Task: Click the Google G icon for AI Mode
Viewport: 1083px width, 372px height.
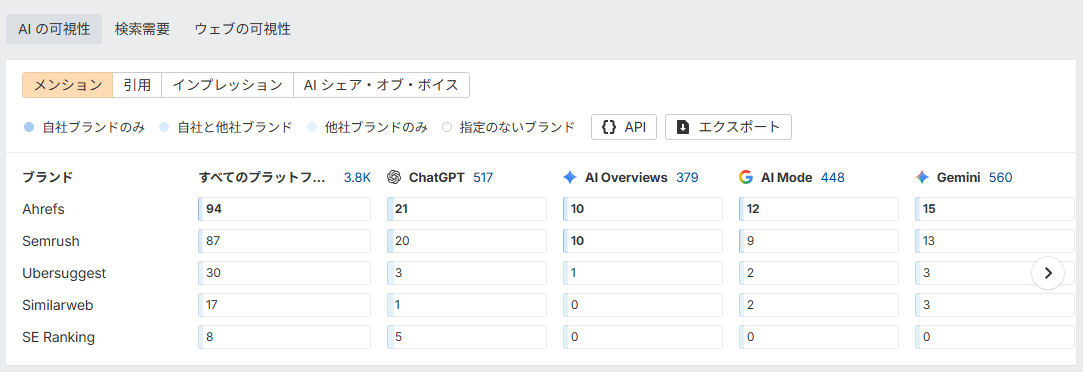Action: pyautogui.click(x=745, y=177)
